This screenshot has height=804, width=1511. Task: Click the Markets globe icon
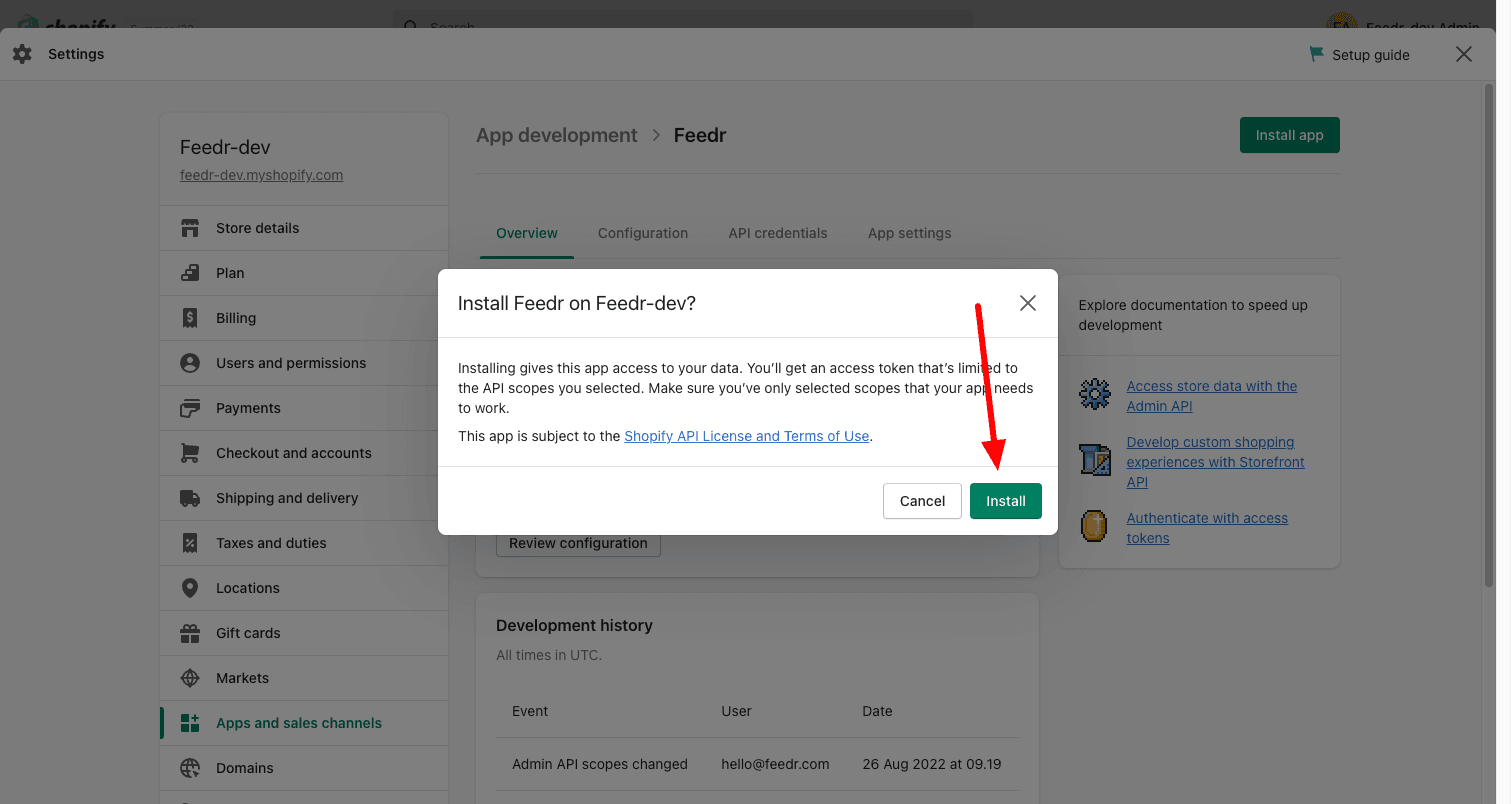[x=190, y=678]
